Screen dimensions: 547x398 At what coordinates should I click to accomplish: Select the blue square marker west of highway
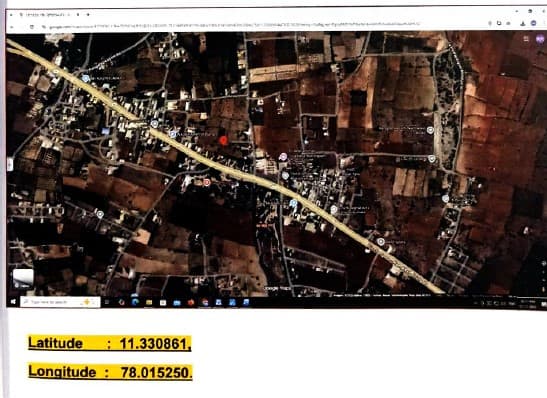coord(106,131)
